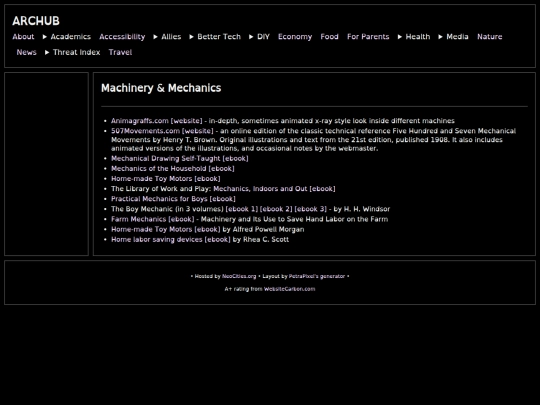Expand the Better Tech menu
The height and width of the screenshot is (405, 540).
[215, 37]
